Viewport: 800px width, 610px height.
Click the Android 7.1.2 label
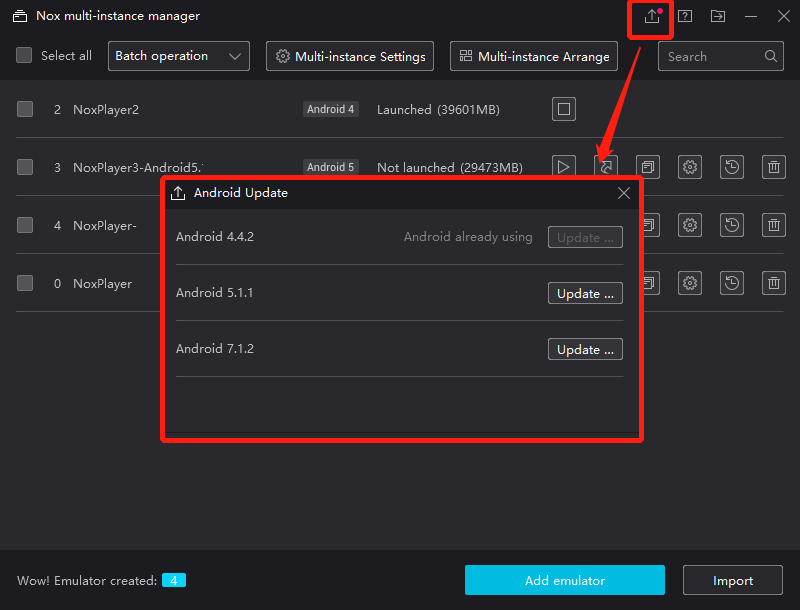click(215, 349)
